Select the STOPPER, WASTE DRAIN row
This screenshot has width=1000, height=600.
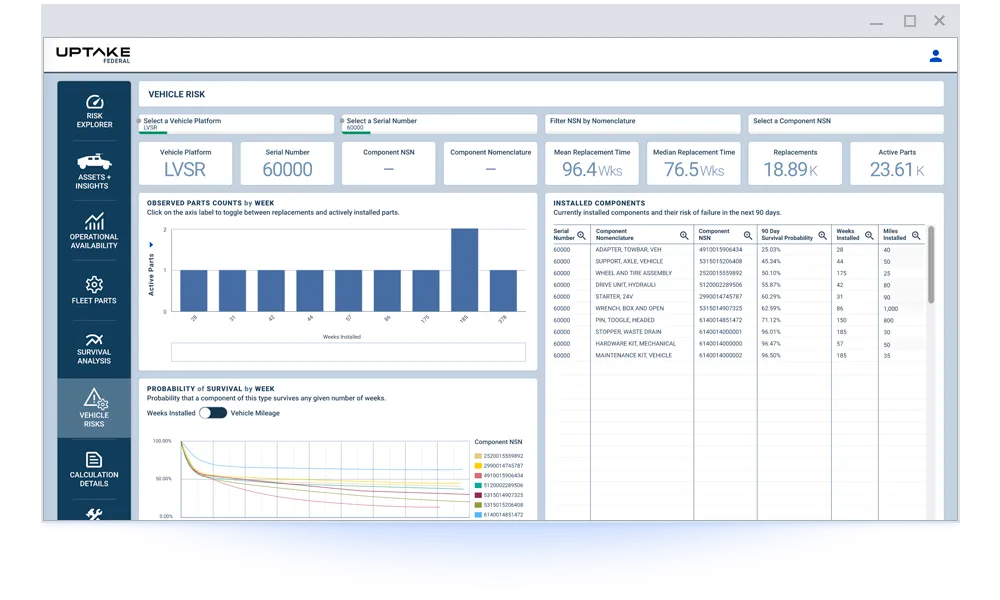[x=738, y=332]
